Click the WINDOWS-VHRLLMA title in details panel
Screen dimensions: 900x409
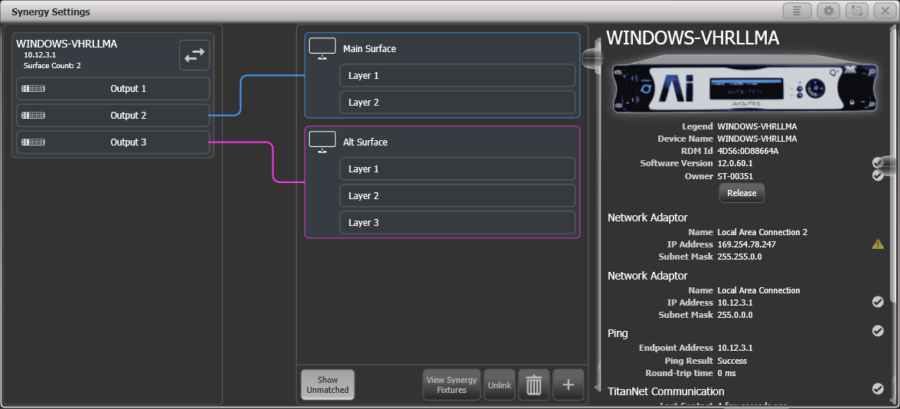coord(693,38)
